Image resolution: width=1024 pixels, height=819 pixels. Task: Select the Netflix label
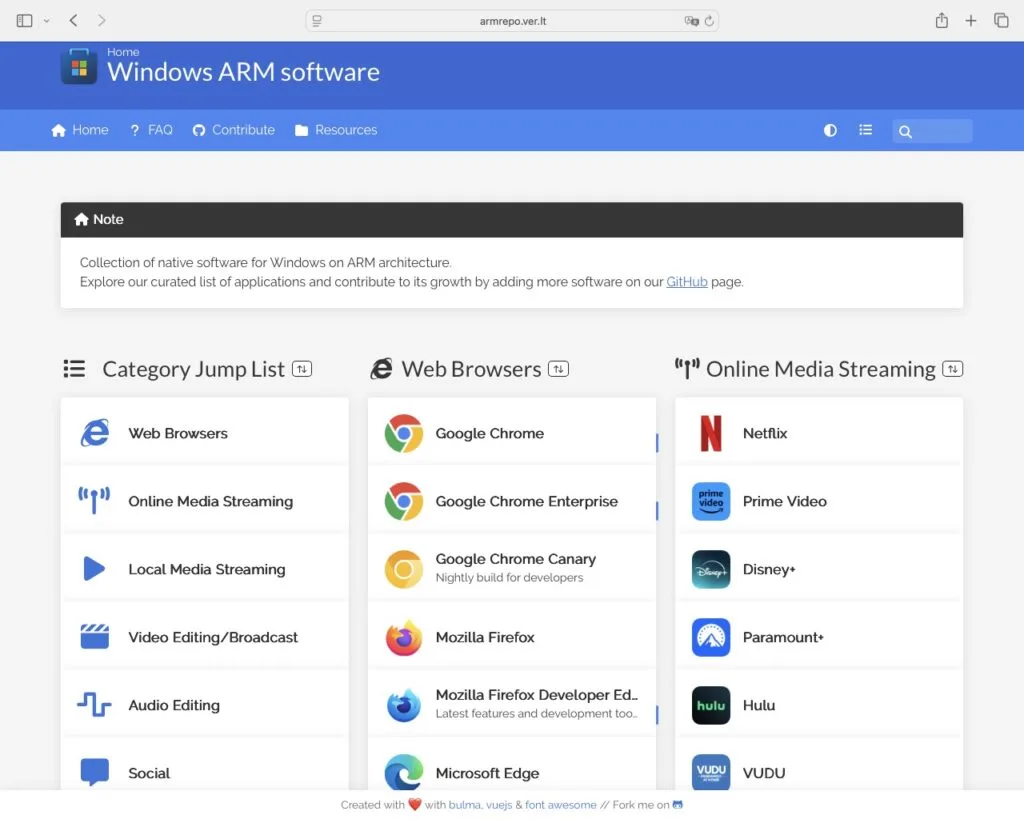[765, 433]
